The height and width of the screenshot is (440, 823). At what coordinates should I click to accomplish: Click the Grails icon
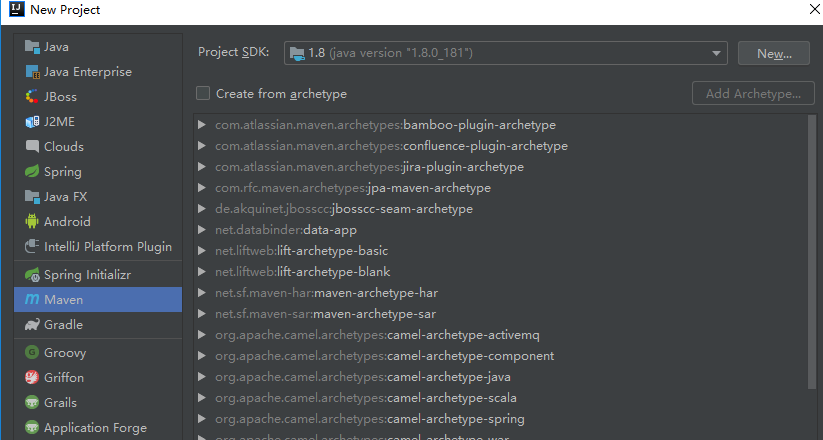tap(32, 403)
